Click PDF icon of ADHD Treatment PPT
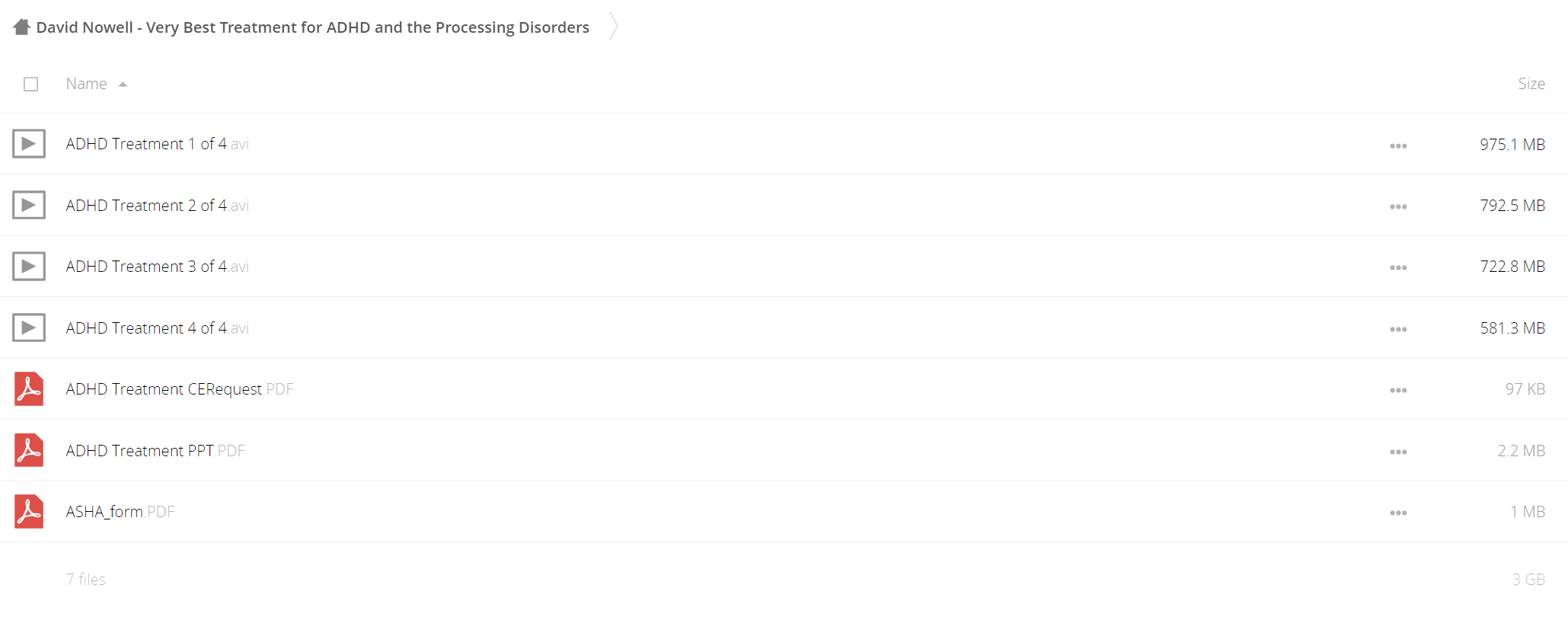Image resolution: width=1568 pixels, height=620 pixels. pyautogui.click(x=29, y=450)
